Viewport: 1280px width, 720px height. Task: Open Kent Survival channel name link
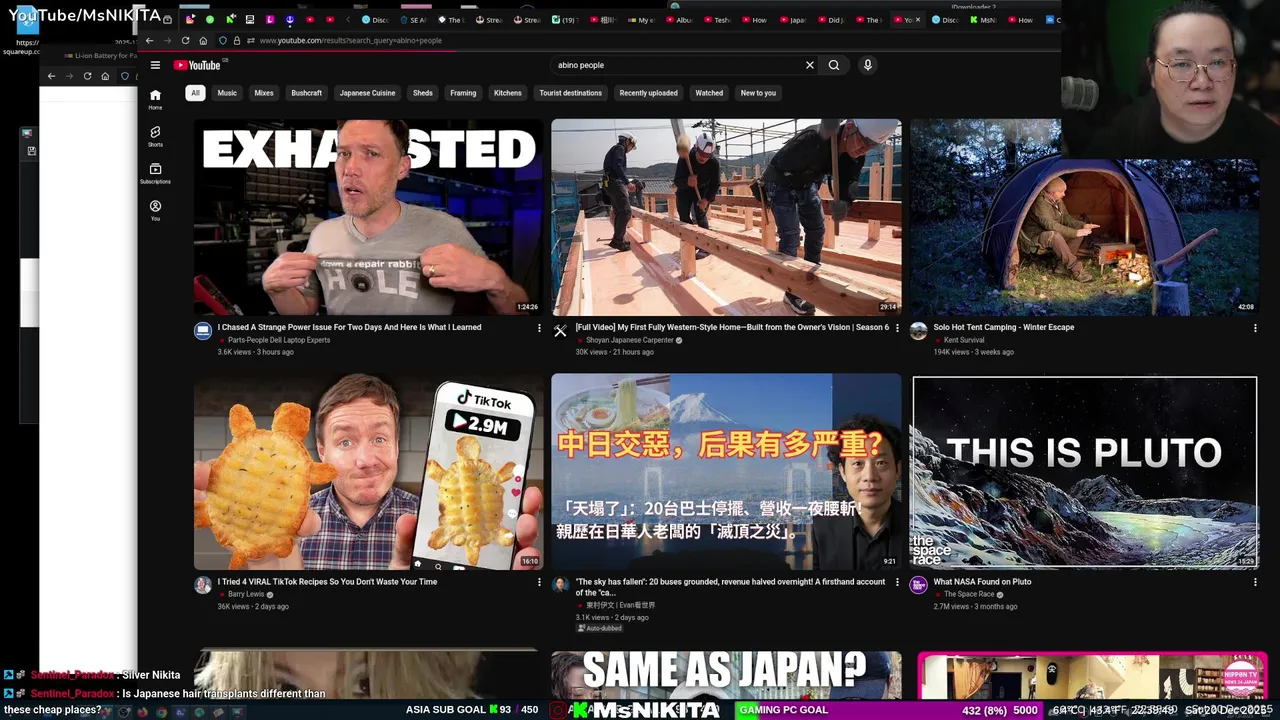tap(964, 340)
